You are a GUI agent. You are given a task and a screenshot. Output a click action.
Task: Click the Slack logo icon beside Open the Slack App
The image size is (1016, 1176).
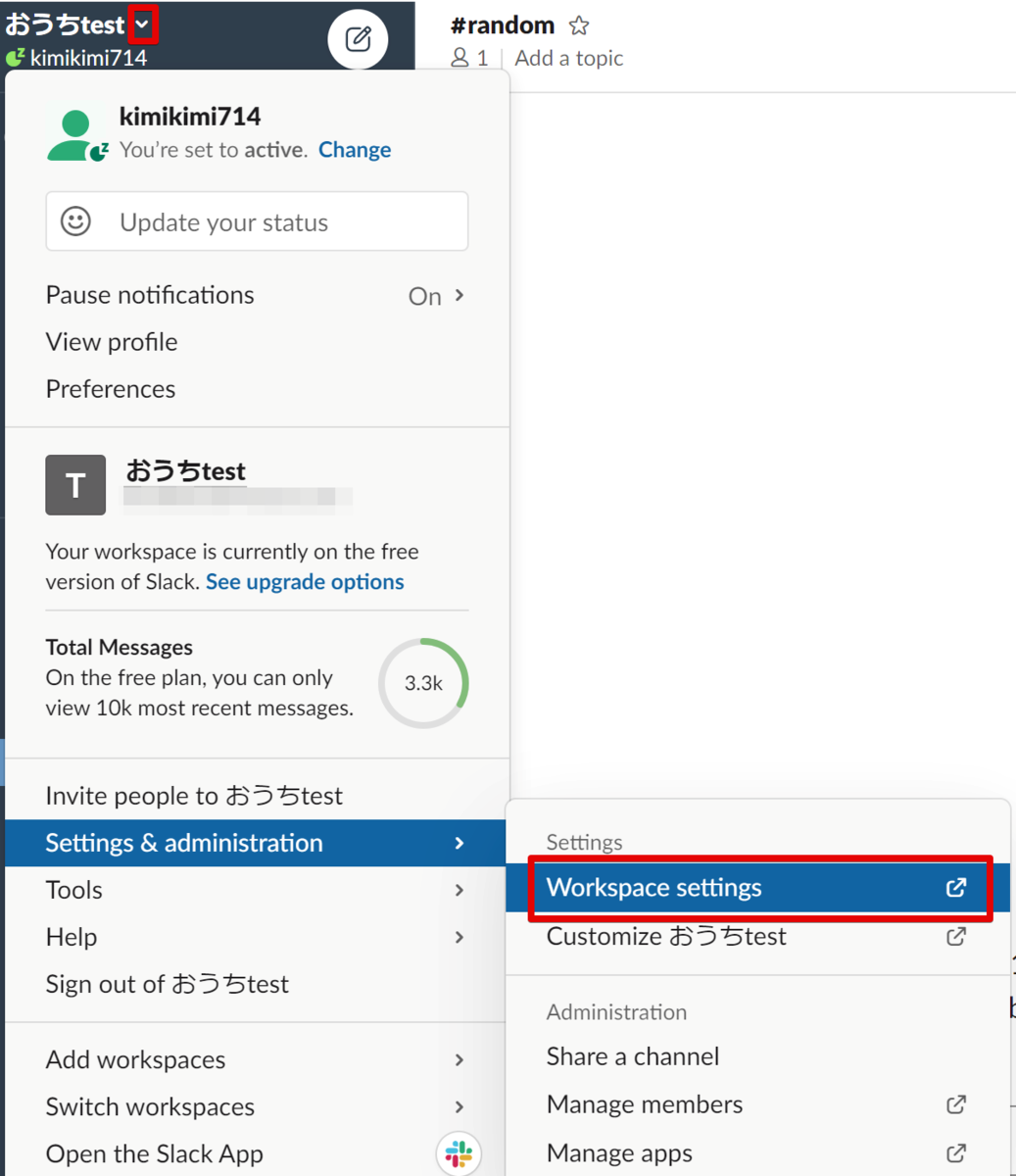click(459, 1152)
